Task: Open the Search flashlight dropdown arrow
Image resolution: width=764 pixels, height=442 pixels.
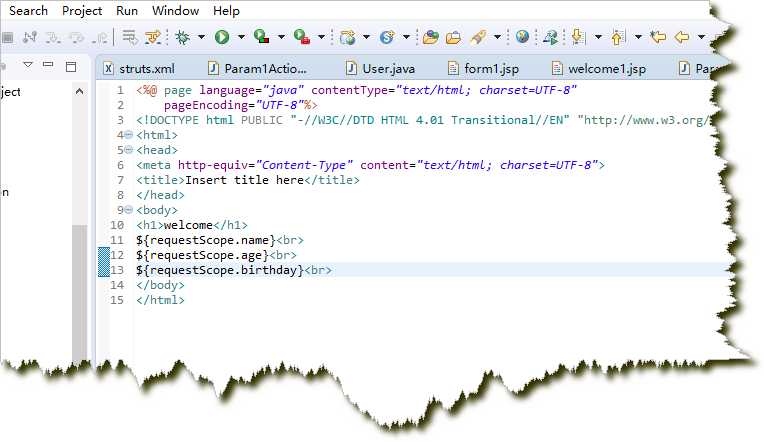Action: tap(497, 37)
